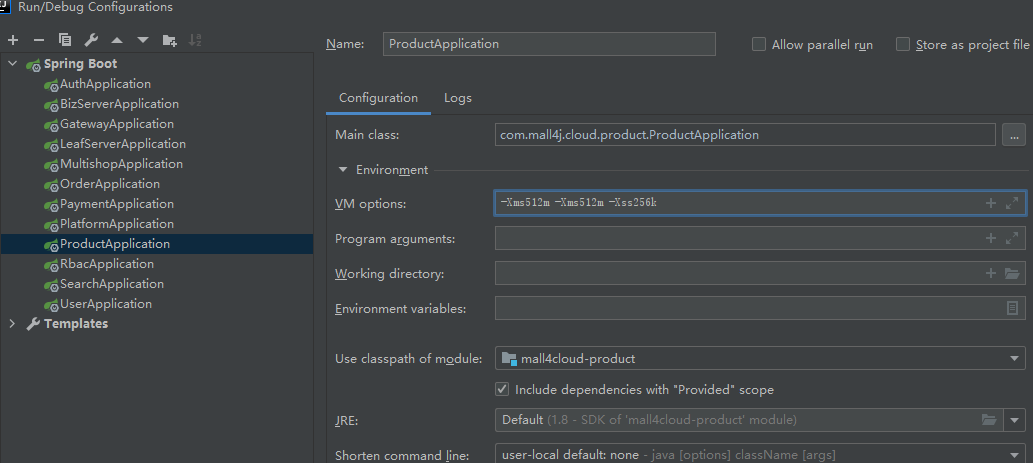Screen dimensions: 1033x463
Task: Collapse the Spring Boot tree node
Action: pos(13,64)
